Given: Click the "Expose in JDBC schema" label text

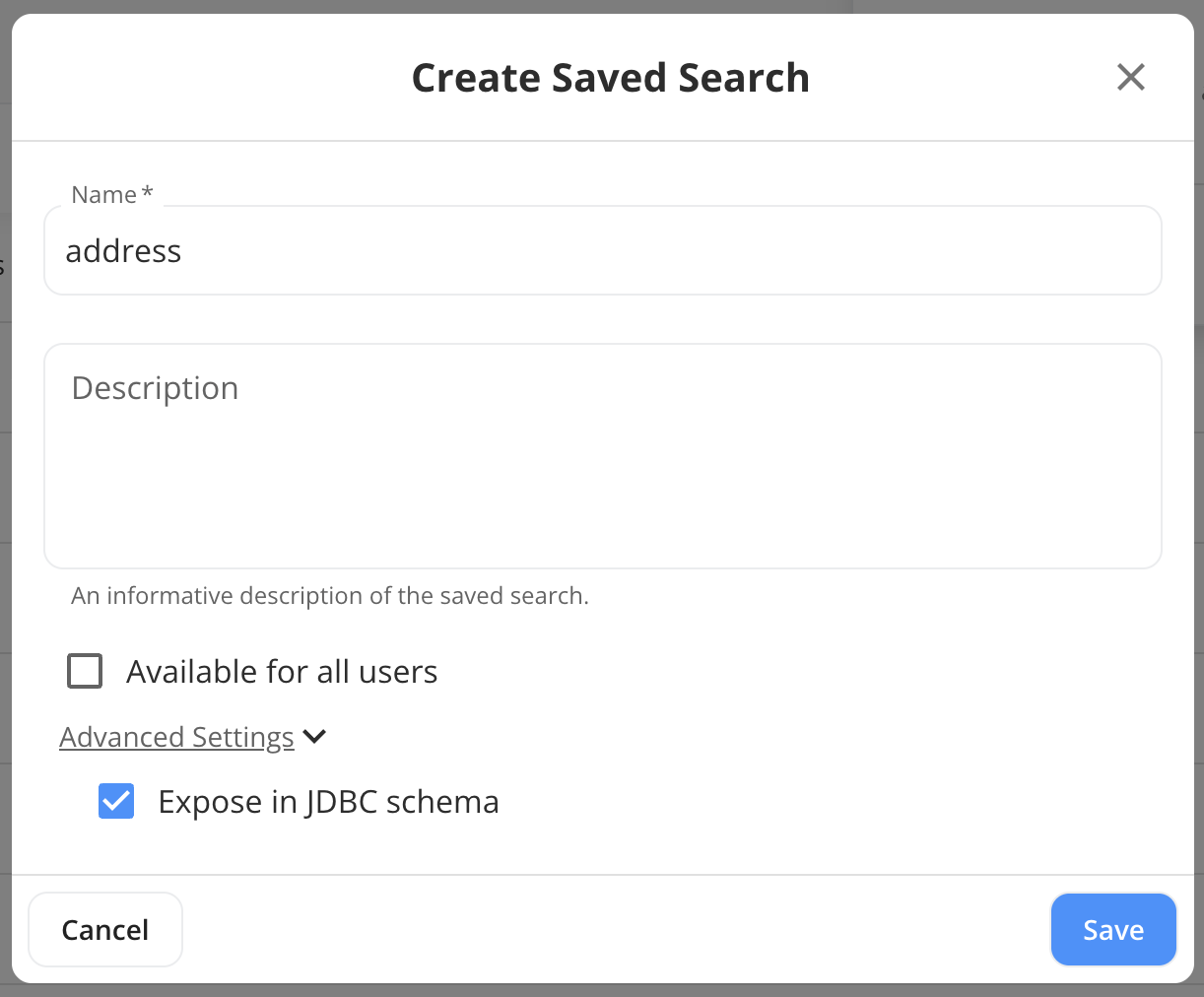Looking at the screenshot, I should [x=328, y=802].
